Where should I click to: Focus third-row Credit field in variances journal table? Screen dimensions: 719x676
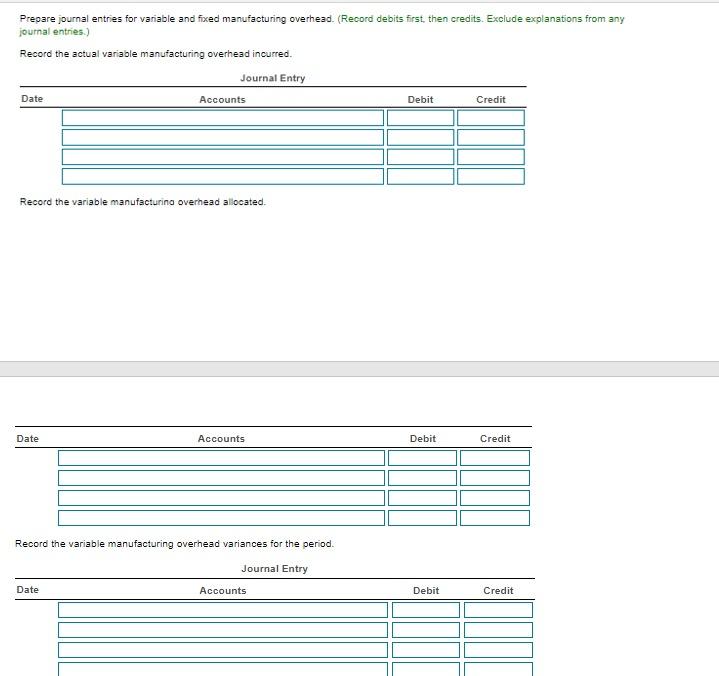498,650
